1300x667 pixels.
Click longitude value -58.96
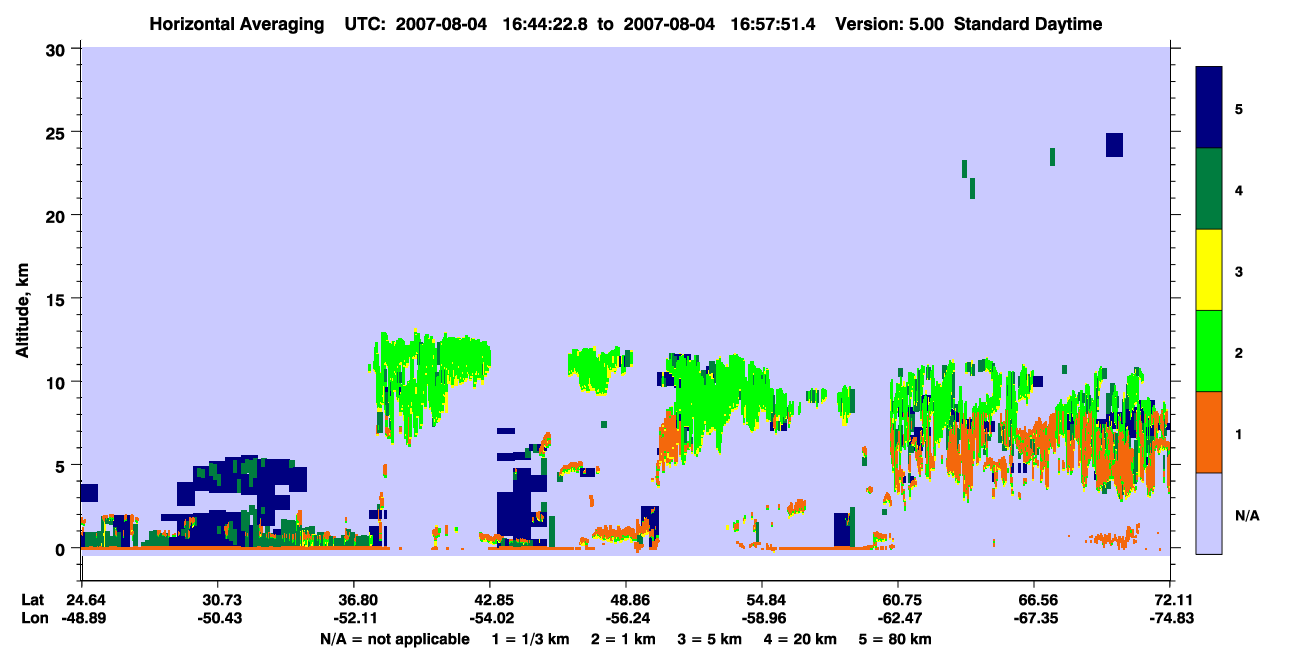point(762,619)
